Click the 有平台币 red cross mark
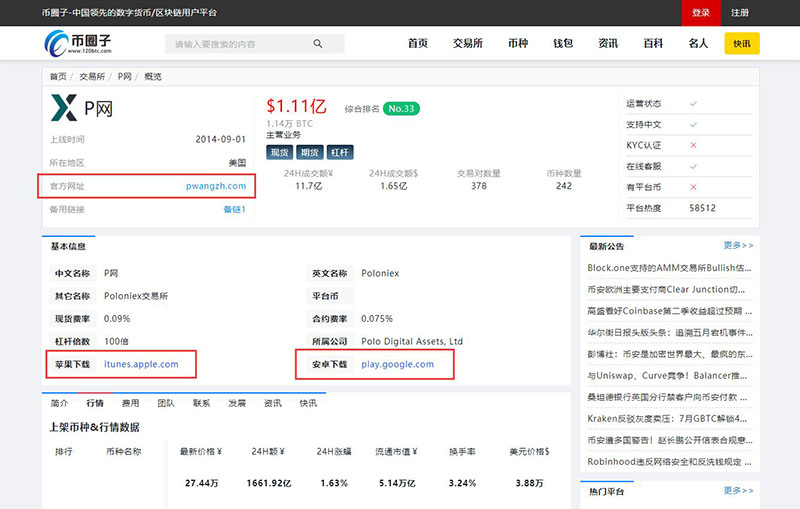Image resolution: width=800 pixels, height=509 pixels. 693,187
